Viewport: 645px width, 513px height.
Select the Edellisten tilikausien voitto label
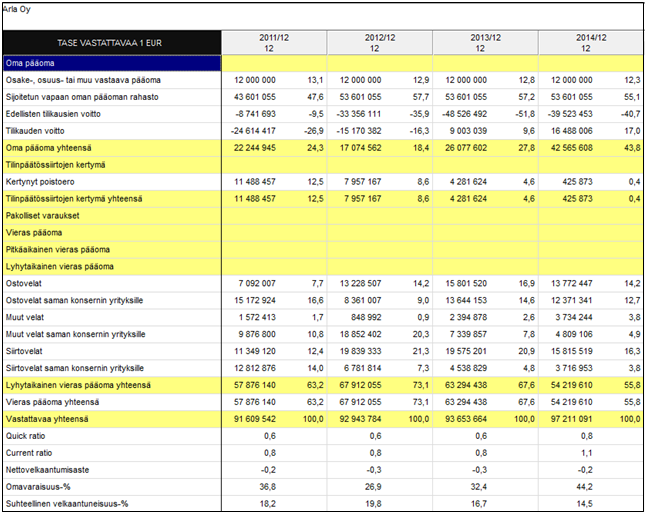[x=53, y=114]
